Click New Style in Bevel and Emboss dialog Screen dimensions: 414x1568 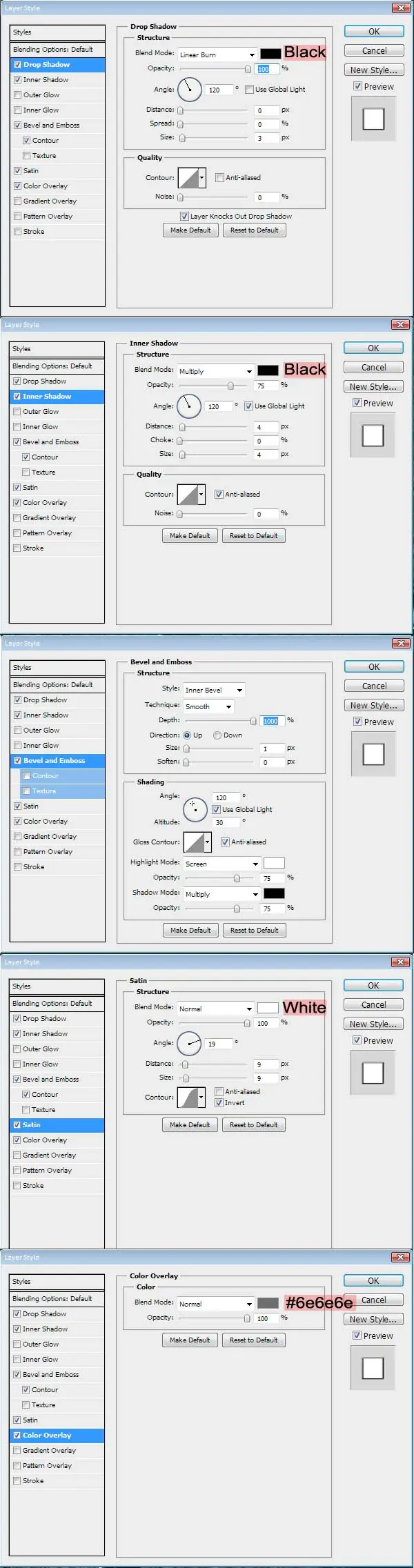[x=374, y=705]
